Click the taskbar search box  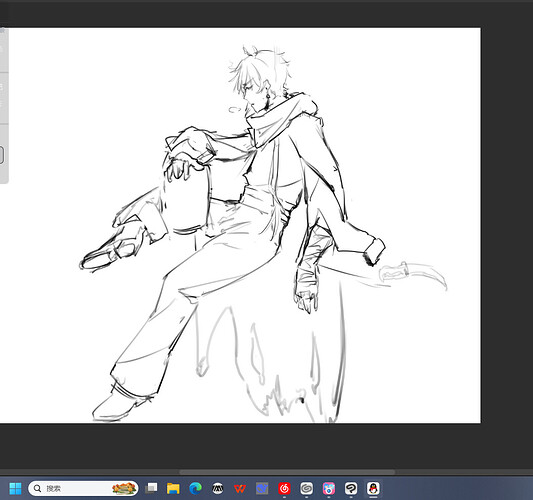point(83,488)
